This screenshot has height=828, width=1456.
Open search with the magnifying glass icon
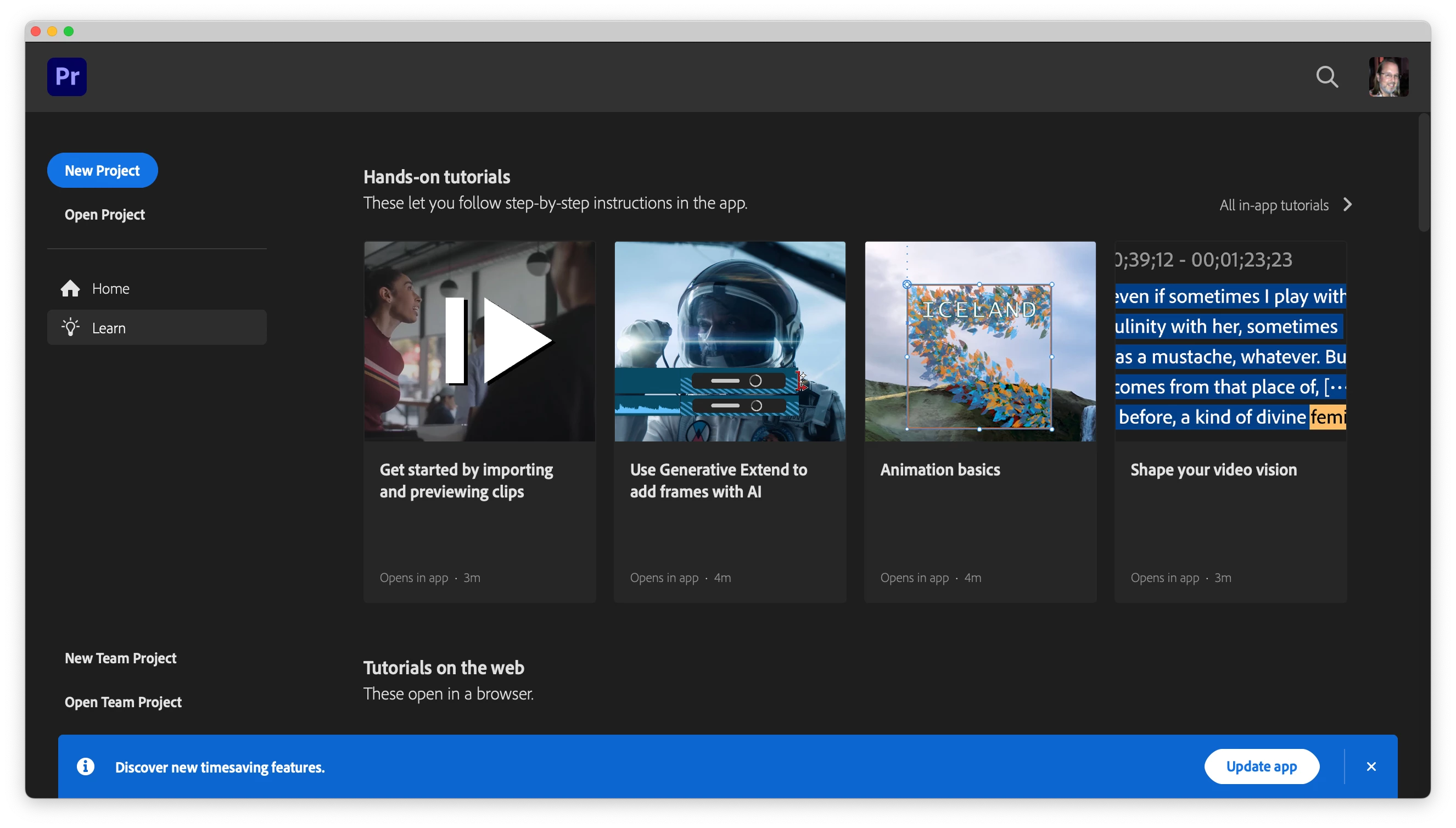tap(1327, 77)
